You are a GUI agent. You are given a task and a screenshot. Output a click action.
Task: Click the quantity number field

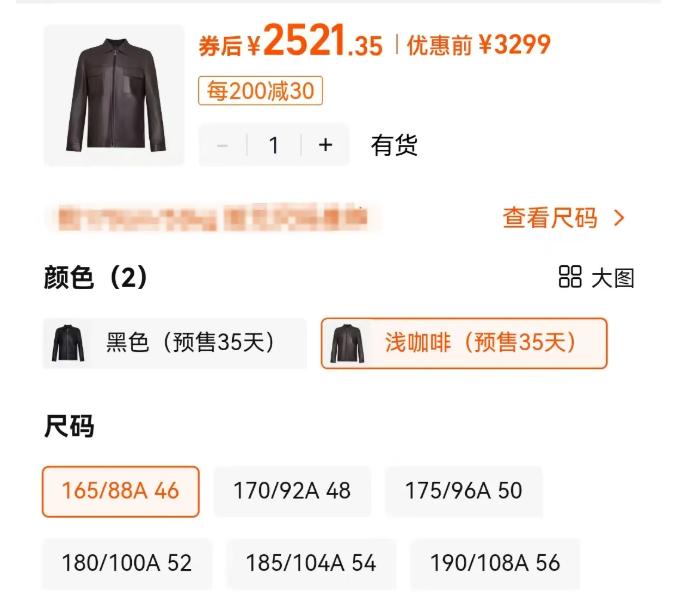(274, 145)
